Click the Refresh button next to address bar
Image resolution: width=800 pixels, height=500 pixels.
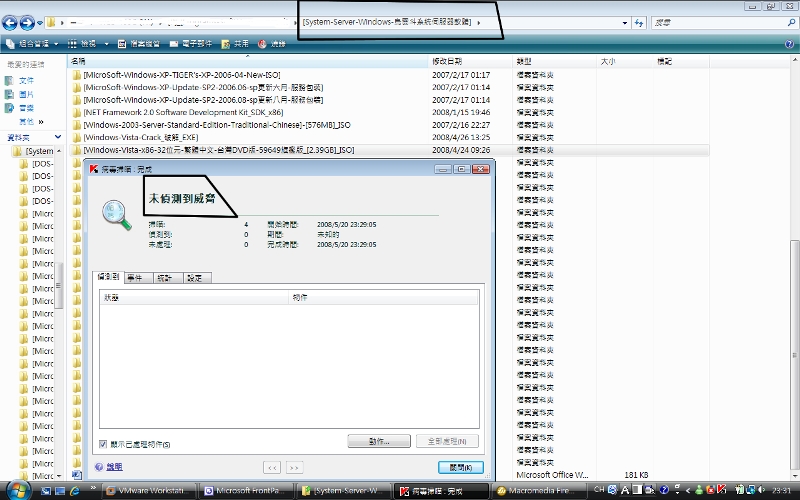[x=639, y=23]
